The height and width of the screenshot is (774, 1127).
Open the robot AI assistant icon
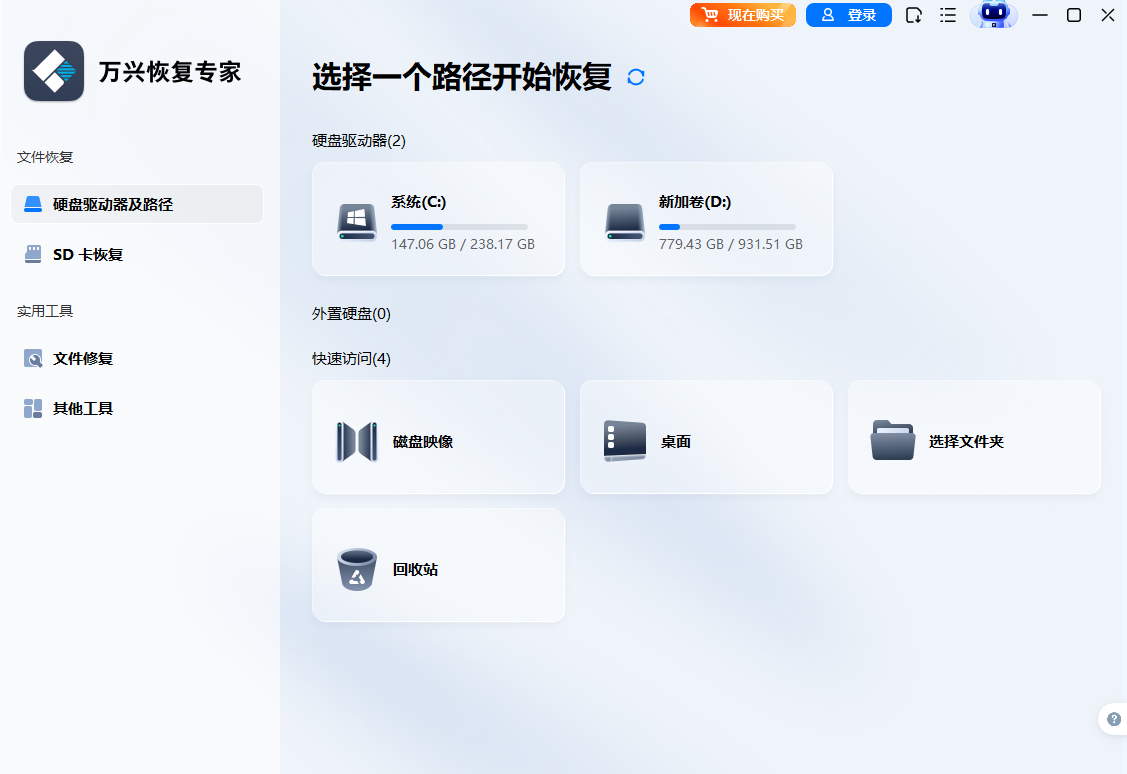point(993,15)
